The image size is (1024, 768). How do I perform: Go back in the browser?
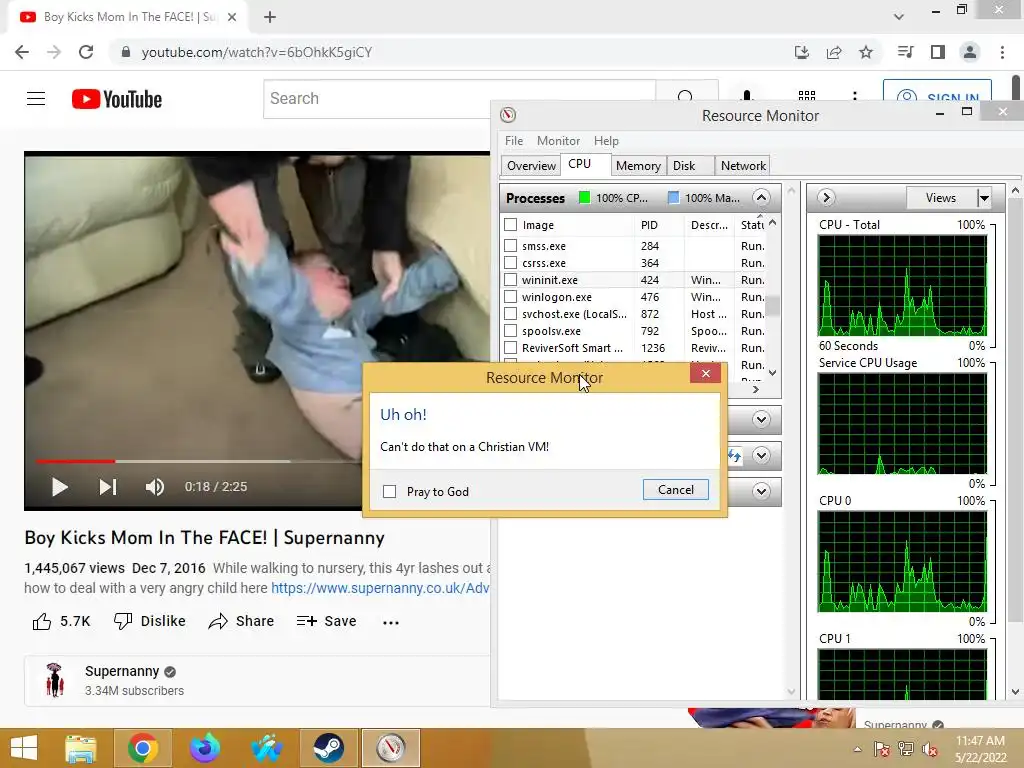click(22, 52)
